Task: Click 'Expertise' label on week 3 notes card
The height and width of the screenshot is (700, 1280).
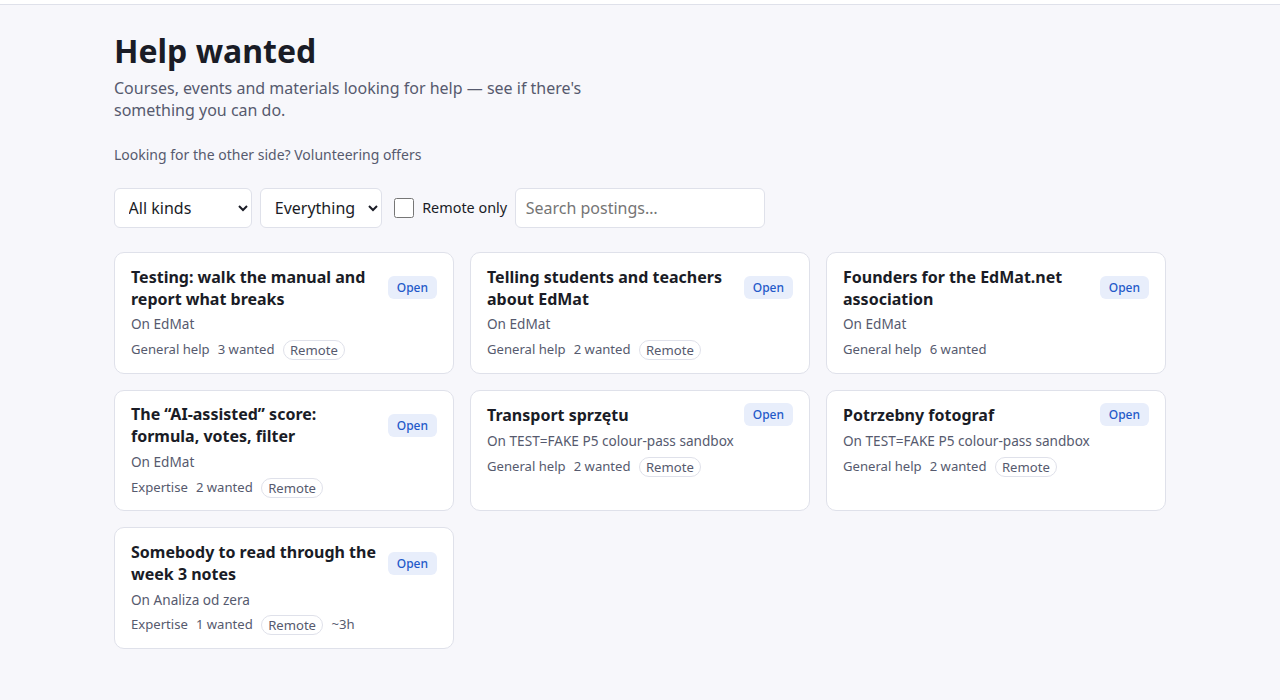Action: coord(159,625)
